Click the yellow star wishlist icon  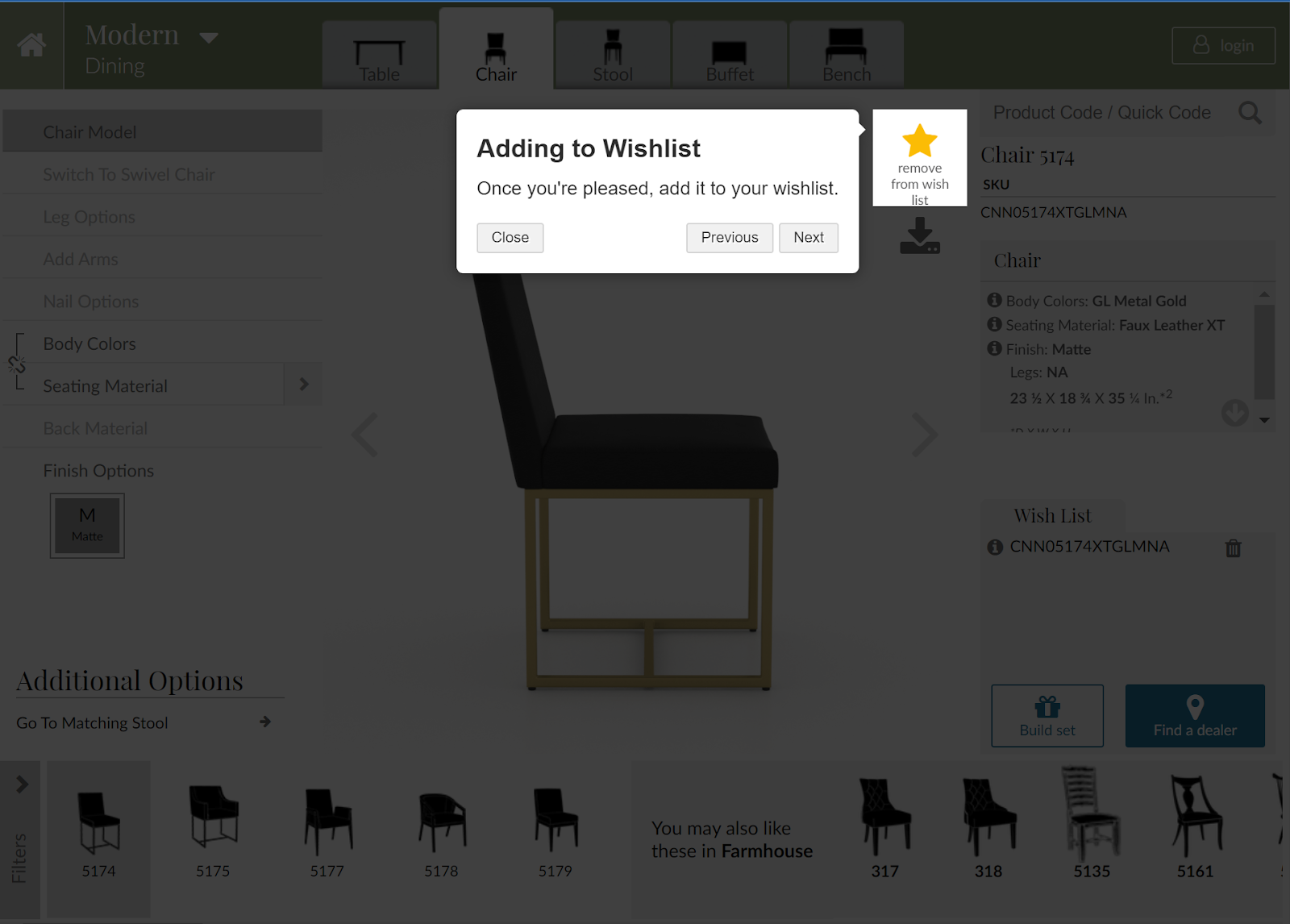(919, 140)
